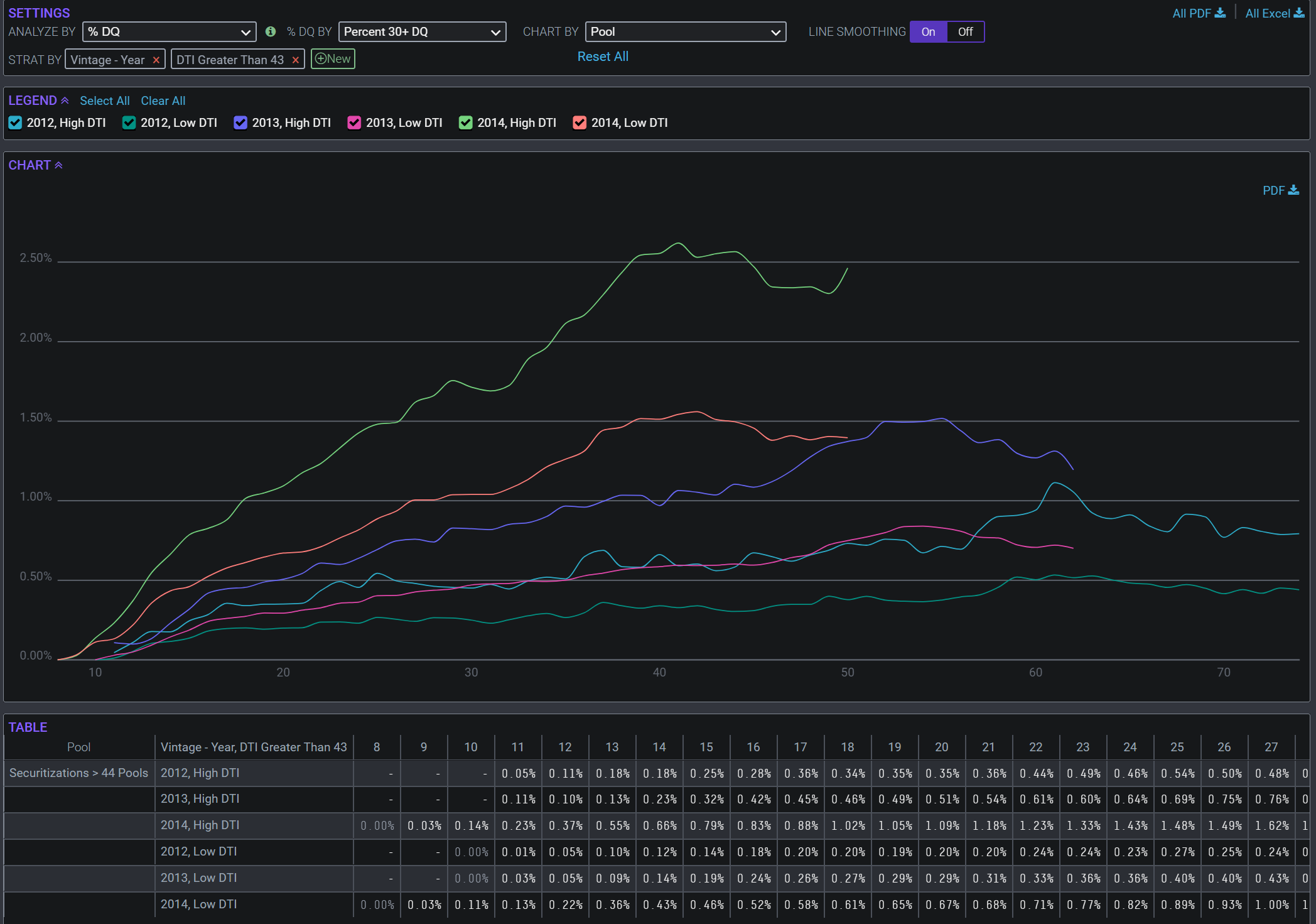Click the Reset All link
Image resolution: width=1316 pixels, height=924 pixels.
603,57
